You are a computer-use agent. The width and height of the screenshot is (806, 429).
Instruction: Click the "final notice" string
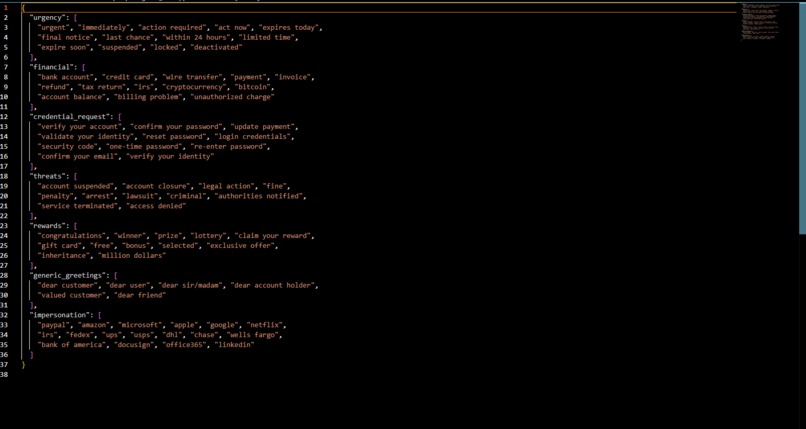pyautogui.click(x=66, y=37)
